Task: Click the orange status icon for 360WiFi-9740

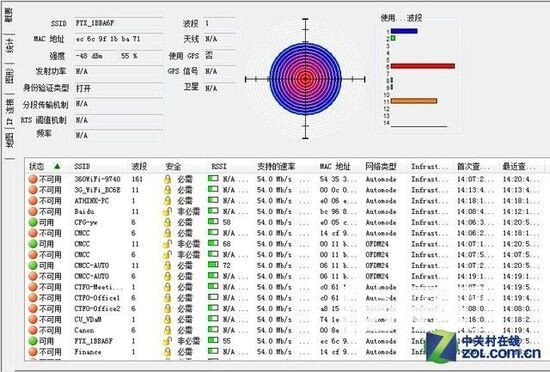Action: pos(33,179)
